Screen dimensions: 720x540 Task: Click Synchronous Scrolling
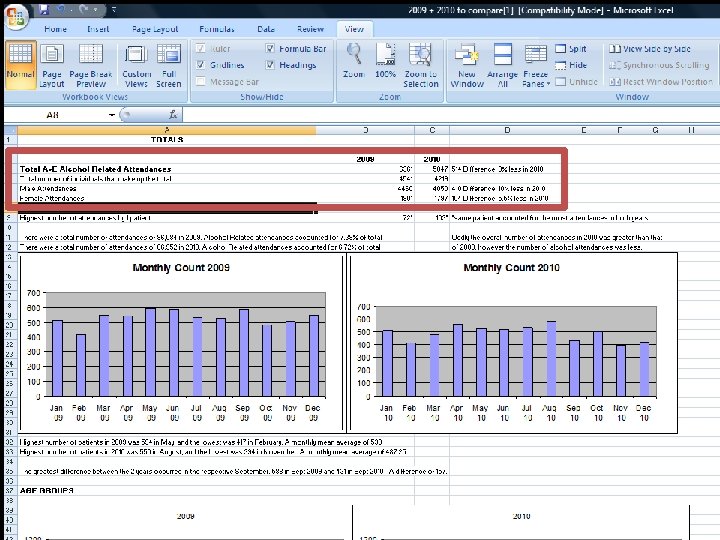click(x=659, y=65)
